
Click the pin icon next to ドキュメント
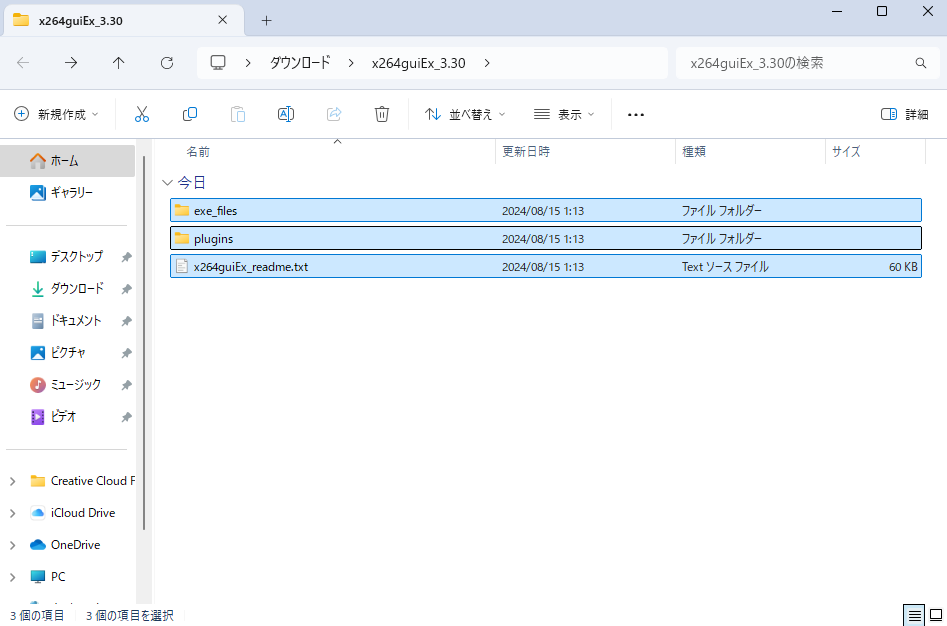pyautogui.click(x=126, y=321)
